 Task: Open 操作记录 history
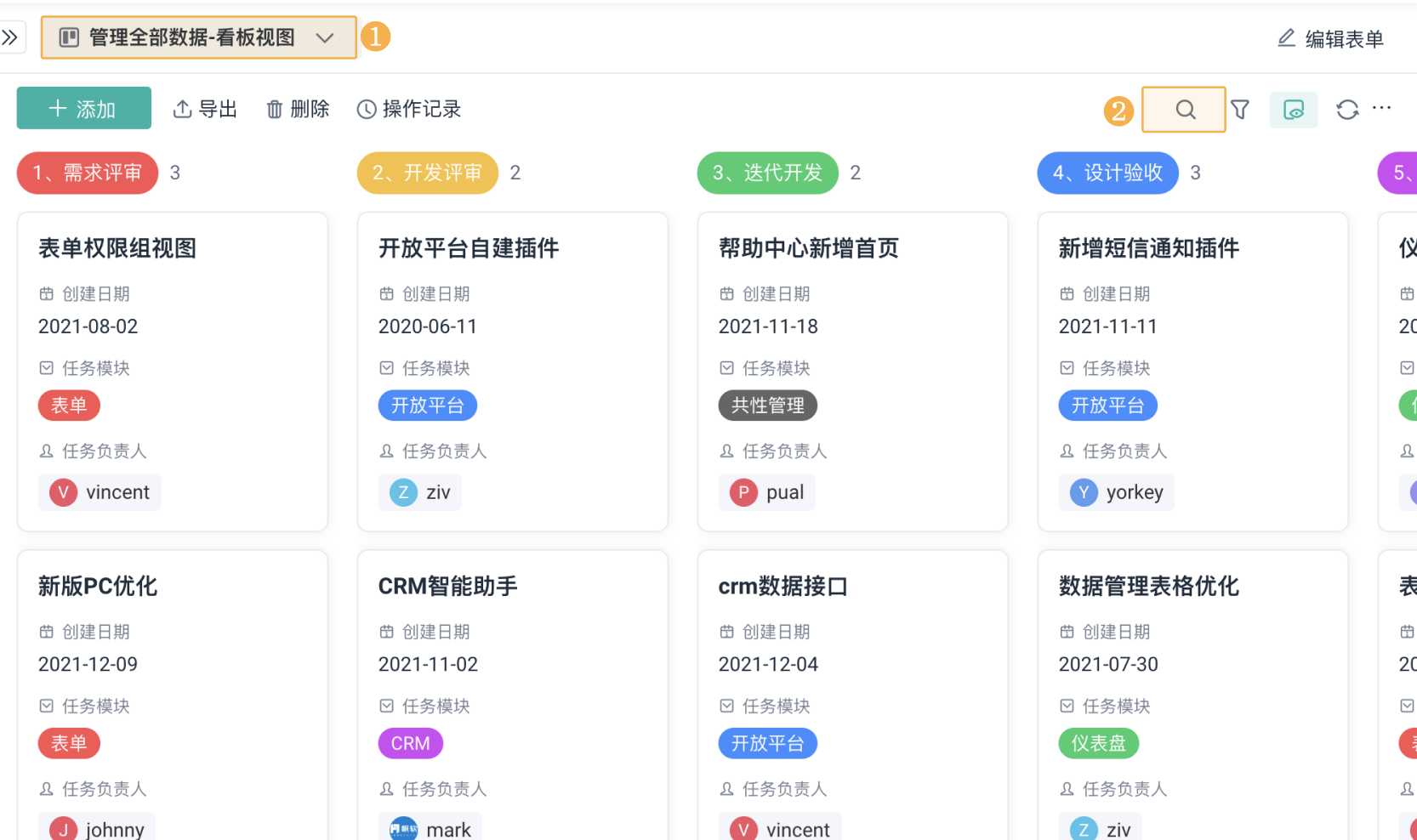pyautogui.click(x=409, y=109)
